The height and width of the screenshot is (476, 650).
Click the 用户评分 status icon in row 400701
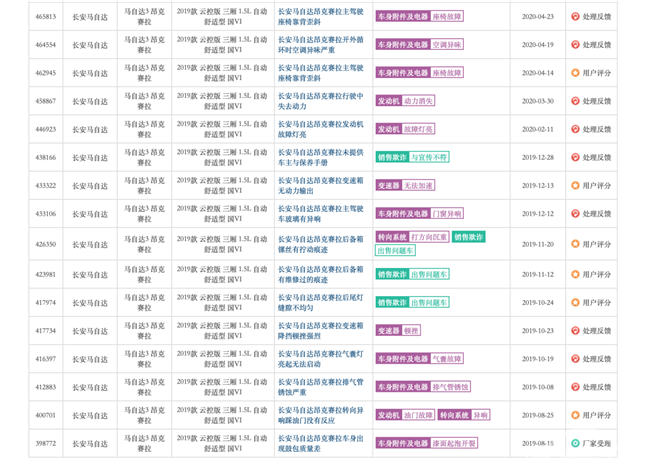575,415
